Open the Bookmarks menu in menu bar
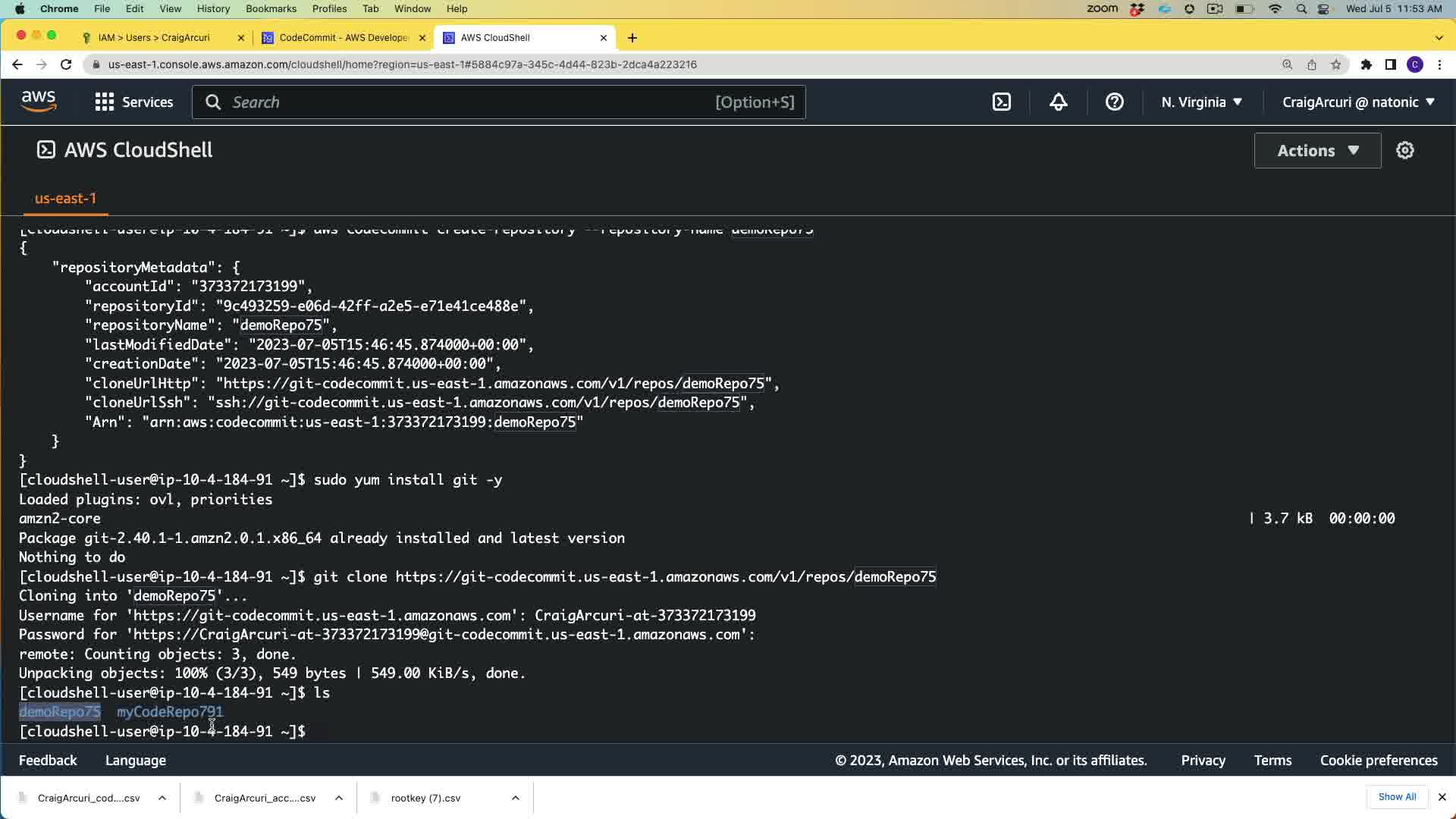1456x819 pixels. (271, 8)
